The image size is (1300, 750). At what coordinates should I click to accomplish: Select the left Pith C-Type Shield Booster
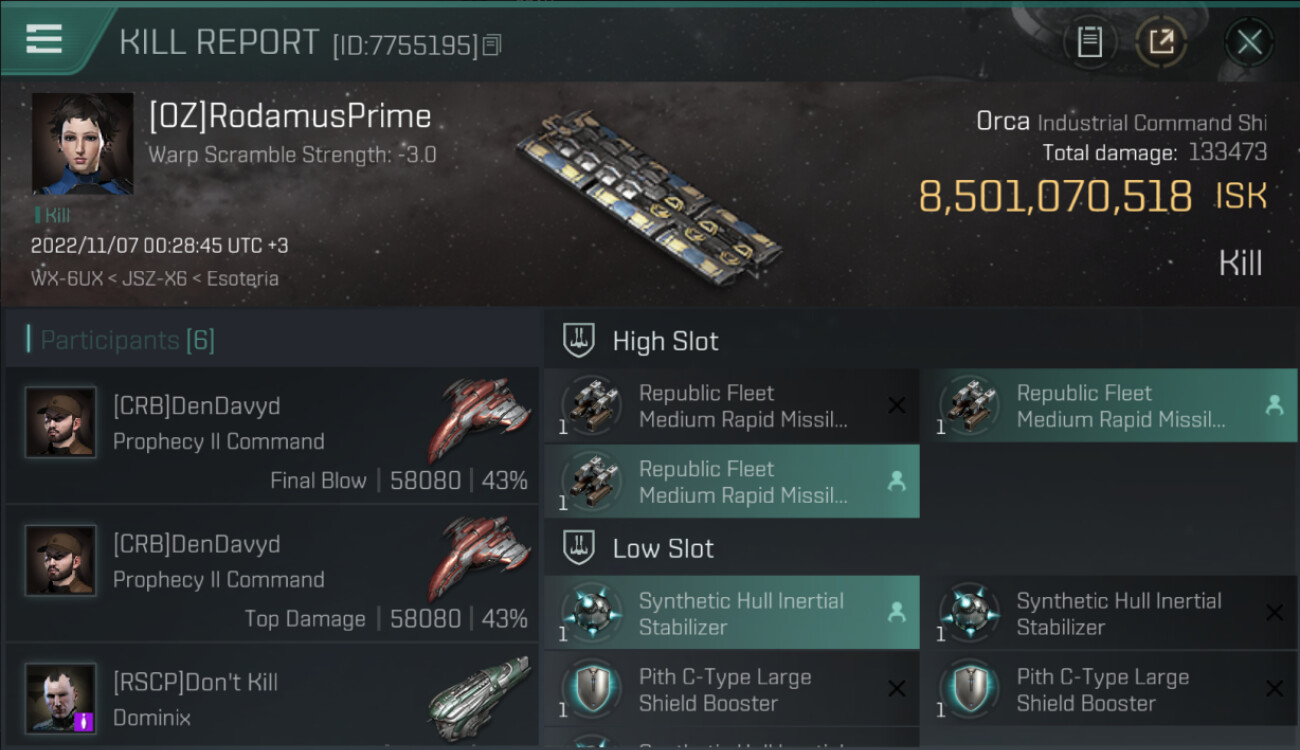[x=731, y=690]
